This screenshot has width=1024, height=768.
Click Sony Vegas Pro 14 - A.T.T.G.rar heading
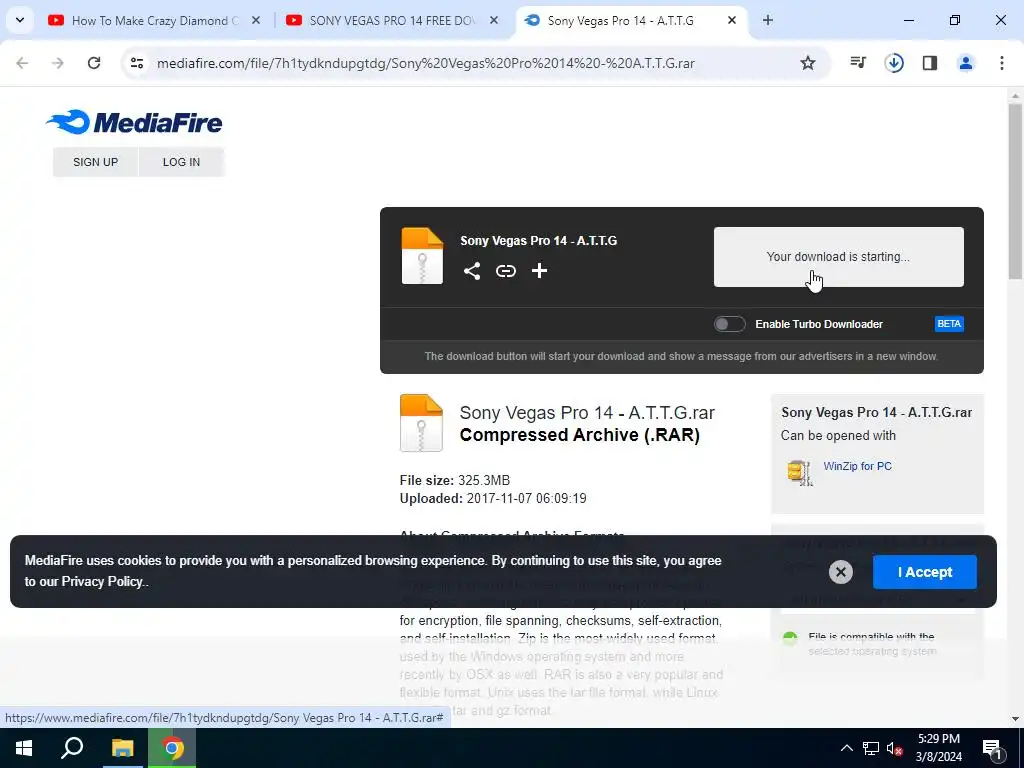[x=587, y=413]
